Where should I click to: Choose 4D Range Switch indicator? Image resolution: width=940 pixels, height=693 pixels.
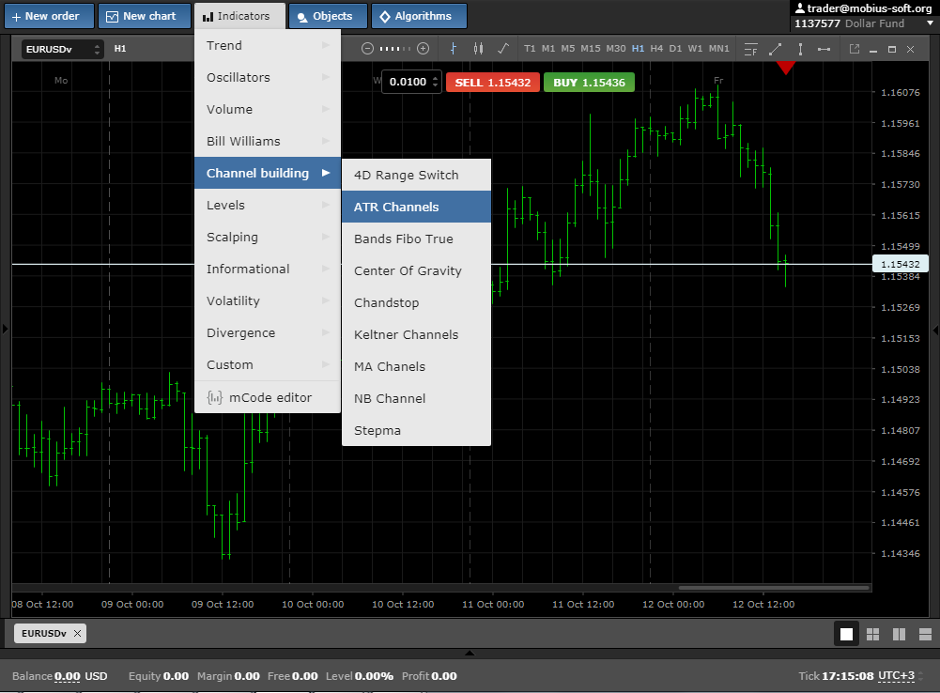point(416,175)
